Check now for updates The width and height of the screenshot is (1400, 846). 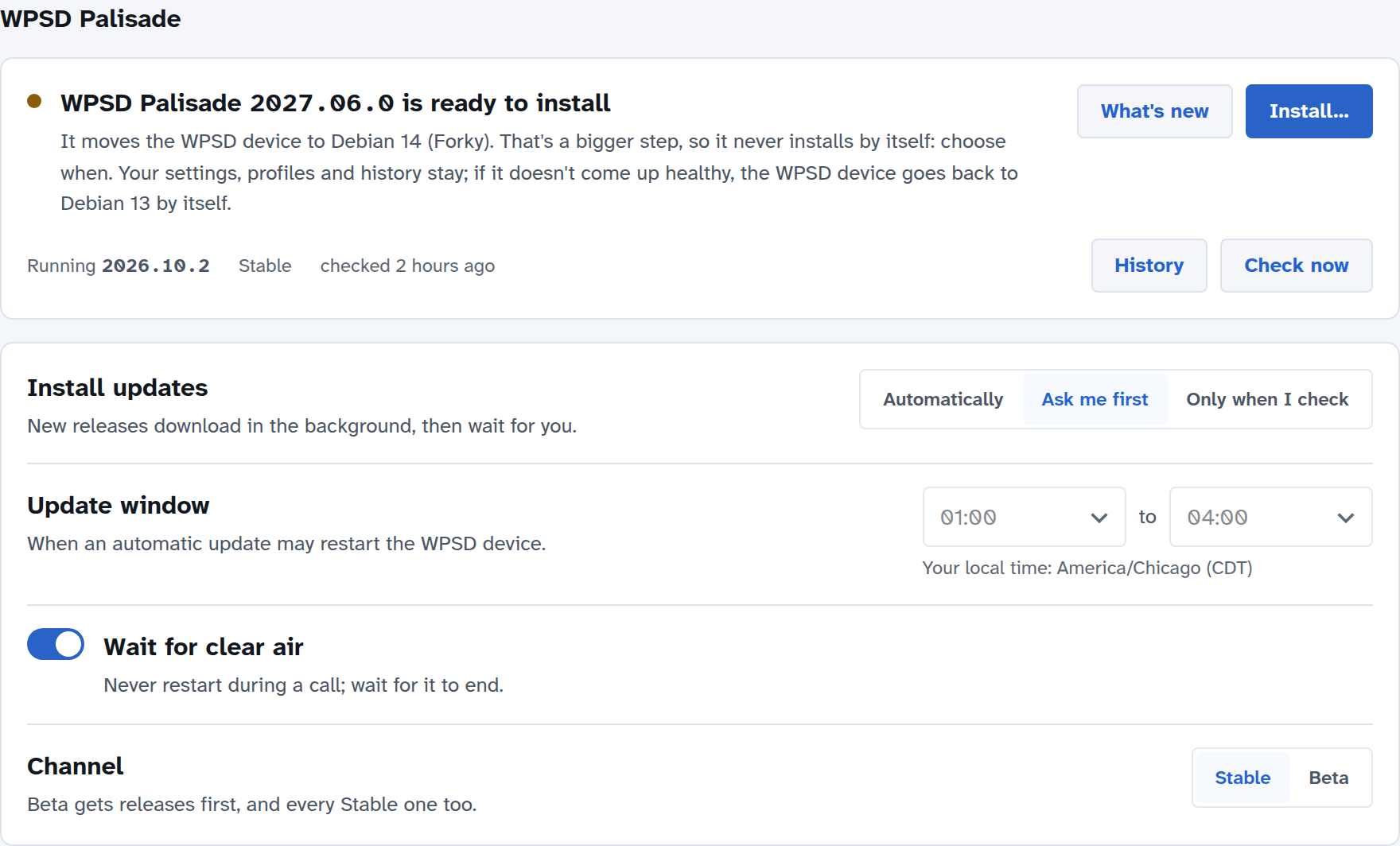1296,266
